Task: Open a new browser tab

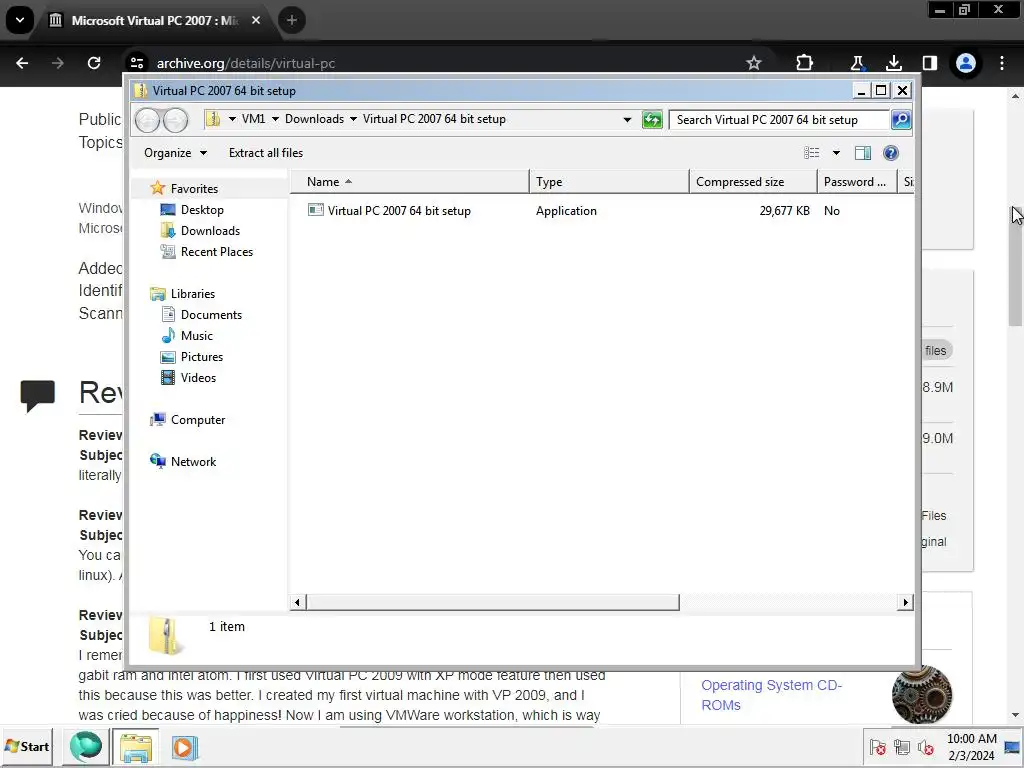Action: click(291, 20)
